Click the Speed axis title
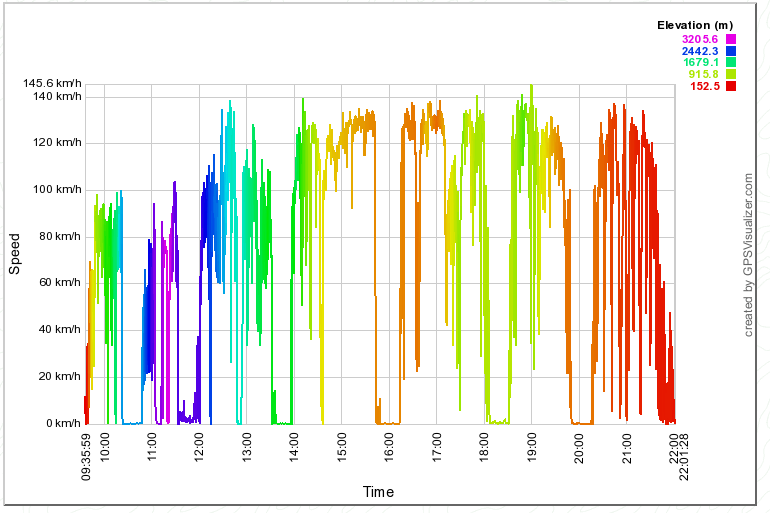Viewport: 770px width, 513px height. (15, 254)
